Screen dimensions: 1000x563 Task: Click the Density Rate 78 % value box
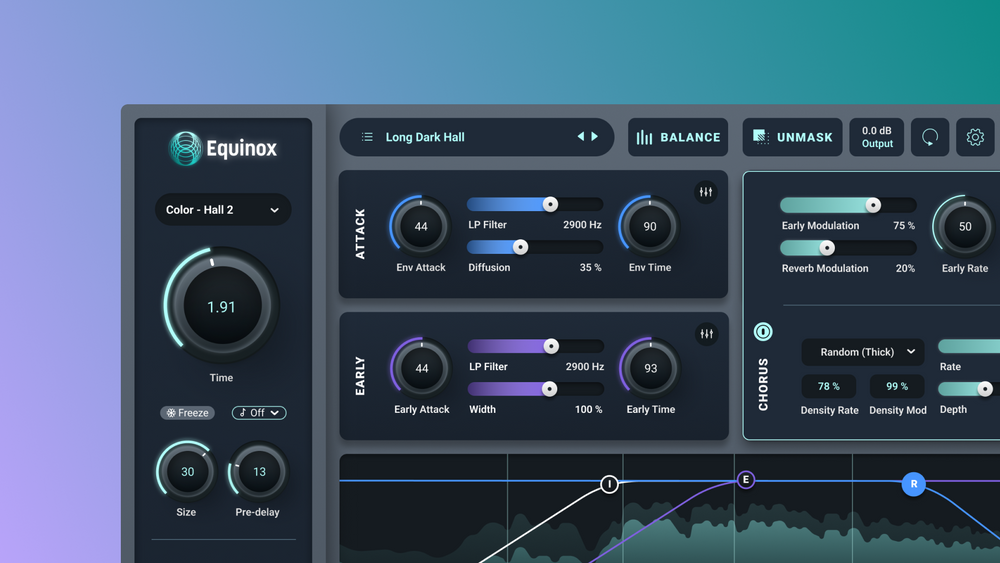tap(828, 386)
